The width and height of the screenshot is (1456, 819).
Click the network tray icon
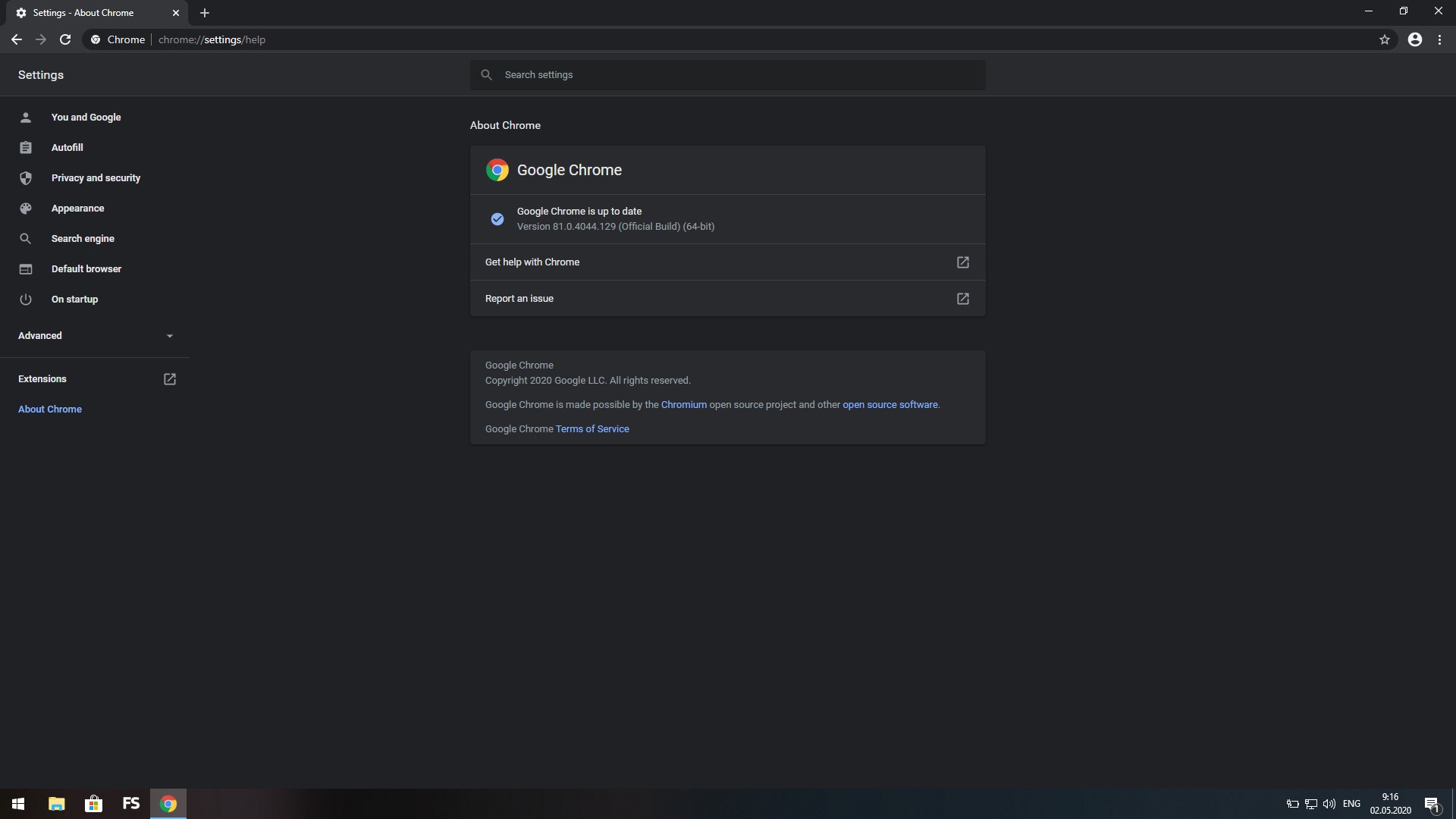1310,804
